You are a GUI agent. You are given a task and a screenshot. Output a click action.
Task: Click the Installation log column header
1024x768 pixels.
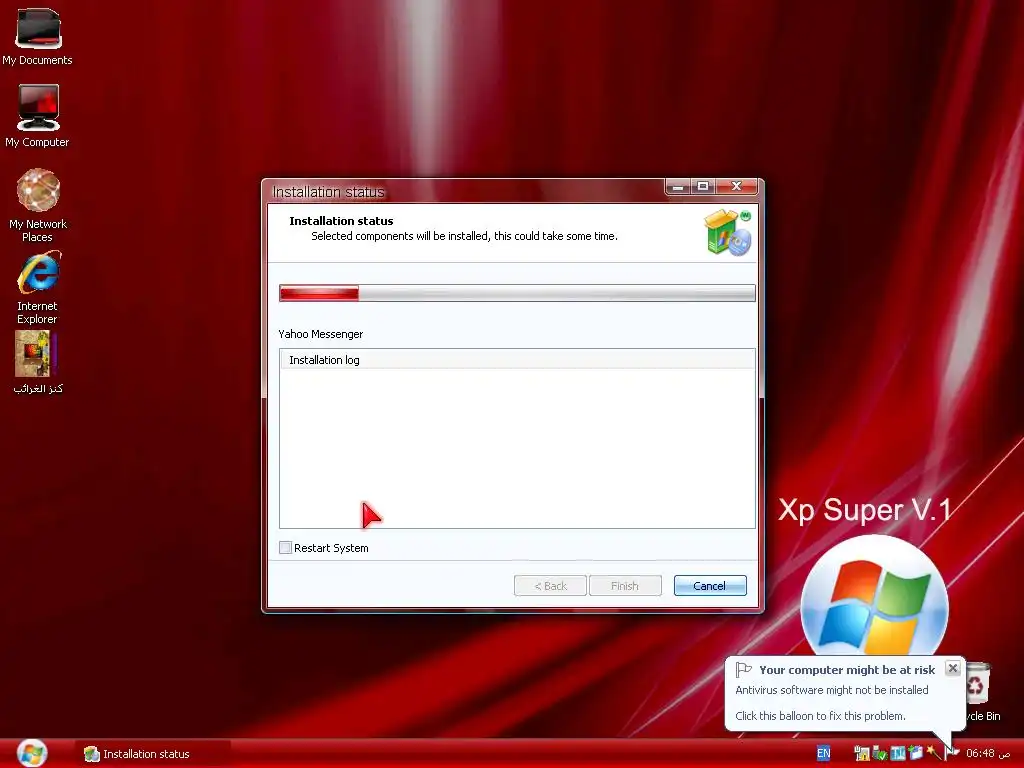(517, 360)
